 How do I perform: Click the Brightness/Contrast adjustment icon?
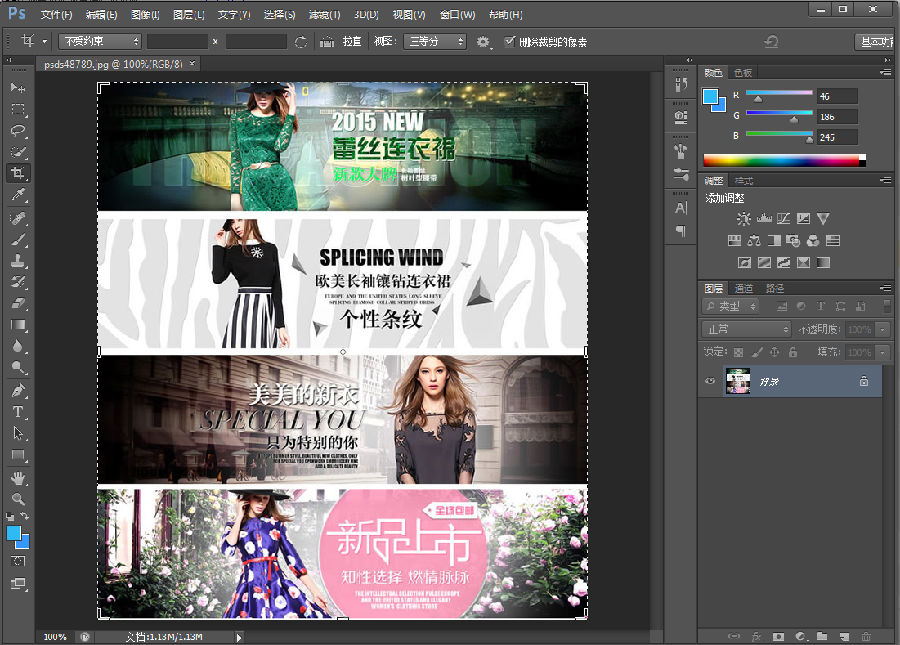point(743,218)
